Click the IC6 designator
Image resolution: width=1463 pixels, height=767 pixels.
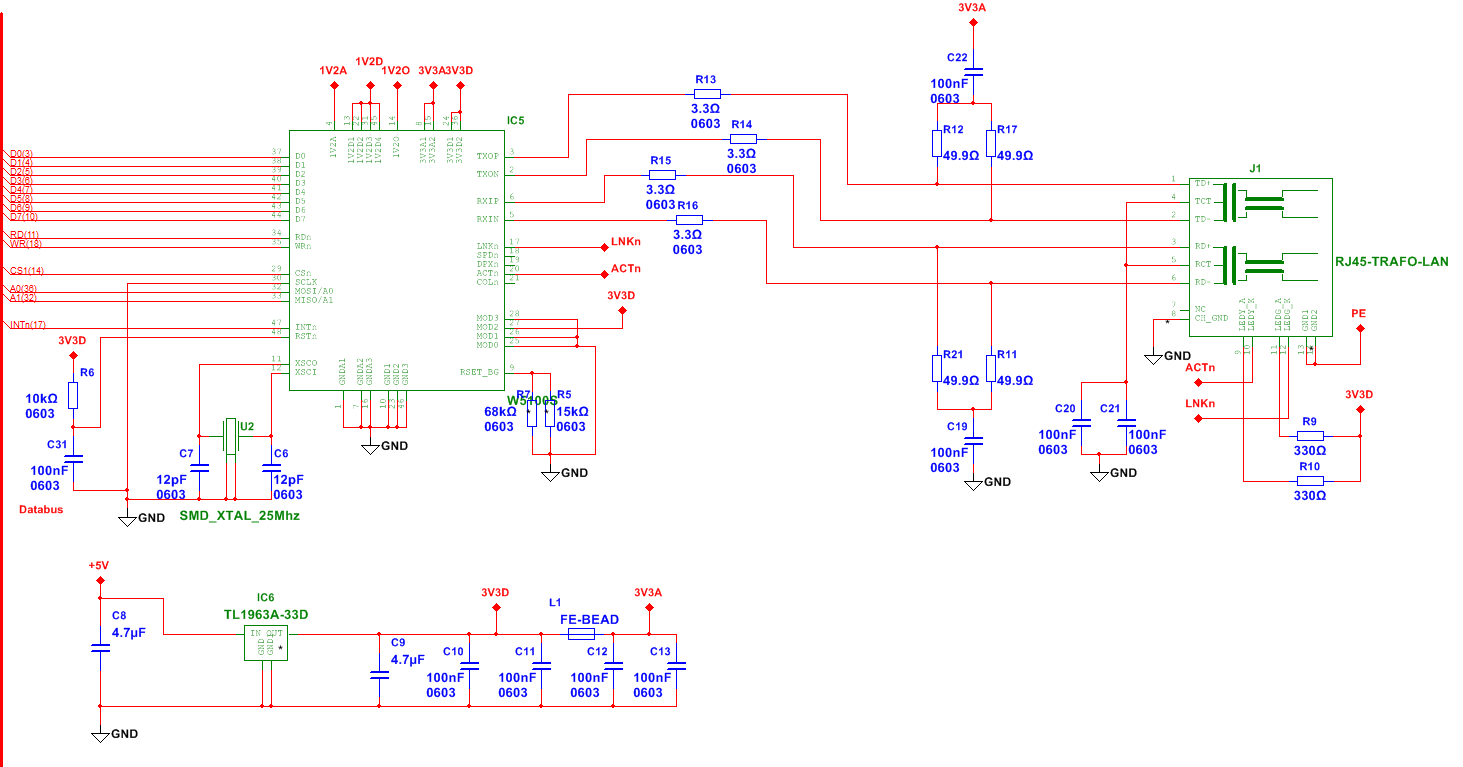(x=265, y=598)
